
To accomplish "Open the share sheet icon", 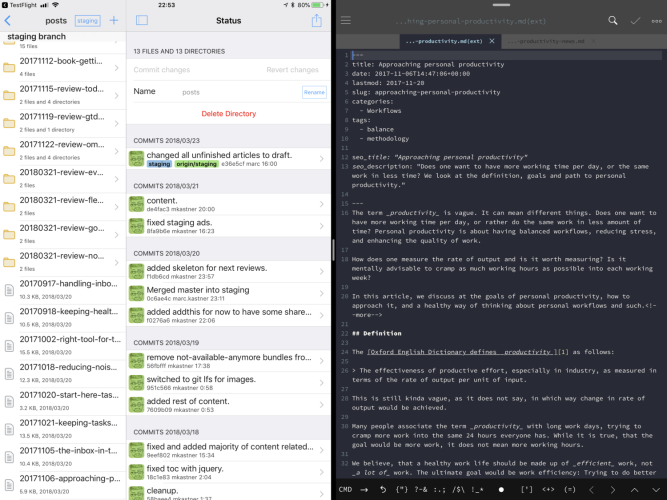I will pos(316,20).
